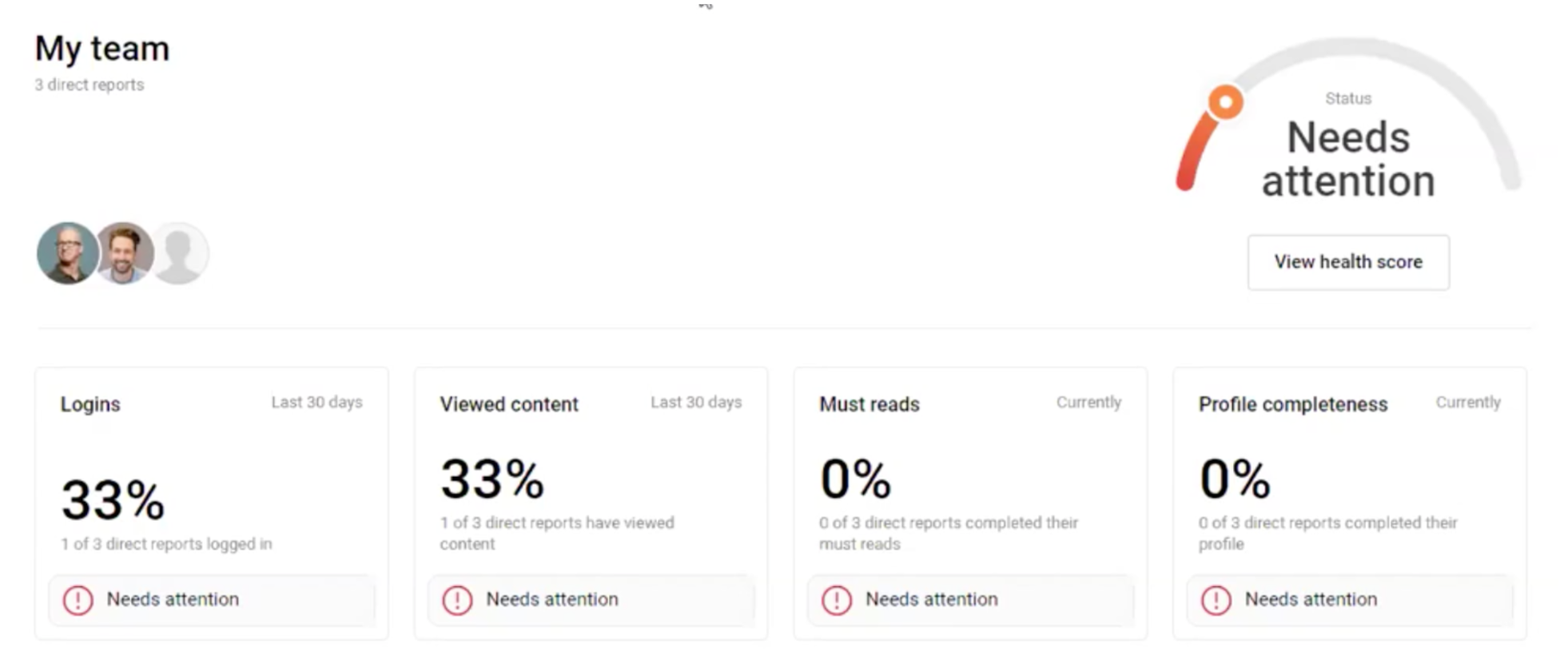Click the My team heading
Viewport: 1568px width, 671px height.
coord(102,50)
